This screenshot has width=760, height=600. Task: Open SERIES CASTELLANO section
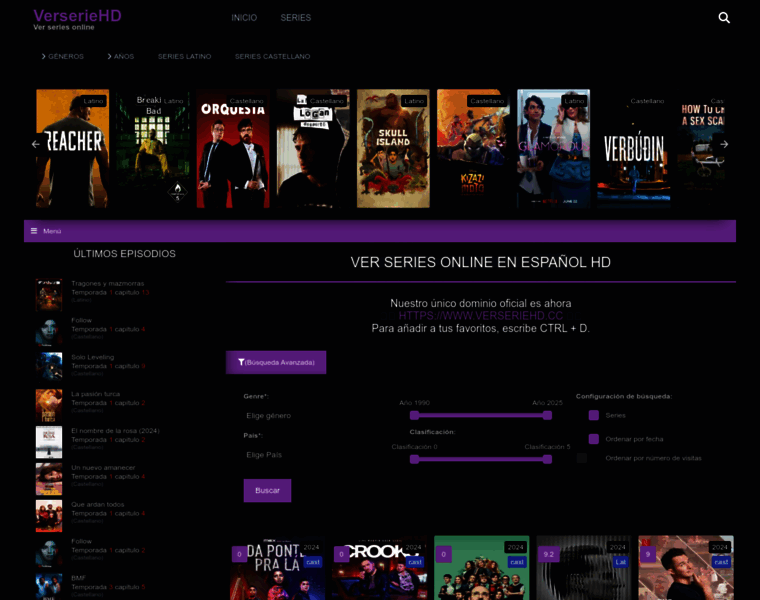coord(272,56)
